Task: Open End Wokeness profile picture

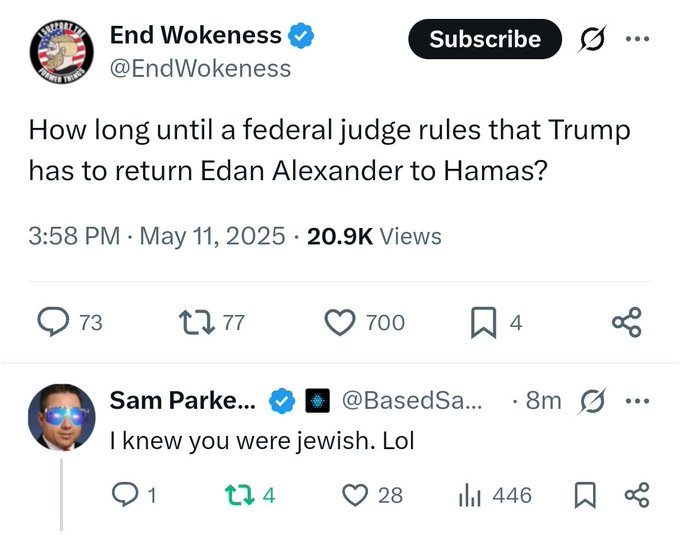Action: coord(59,51)
